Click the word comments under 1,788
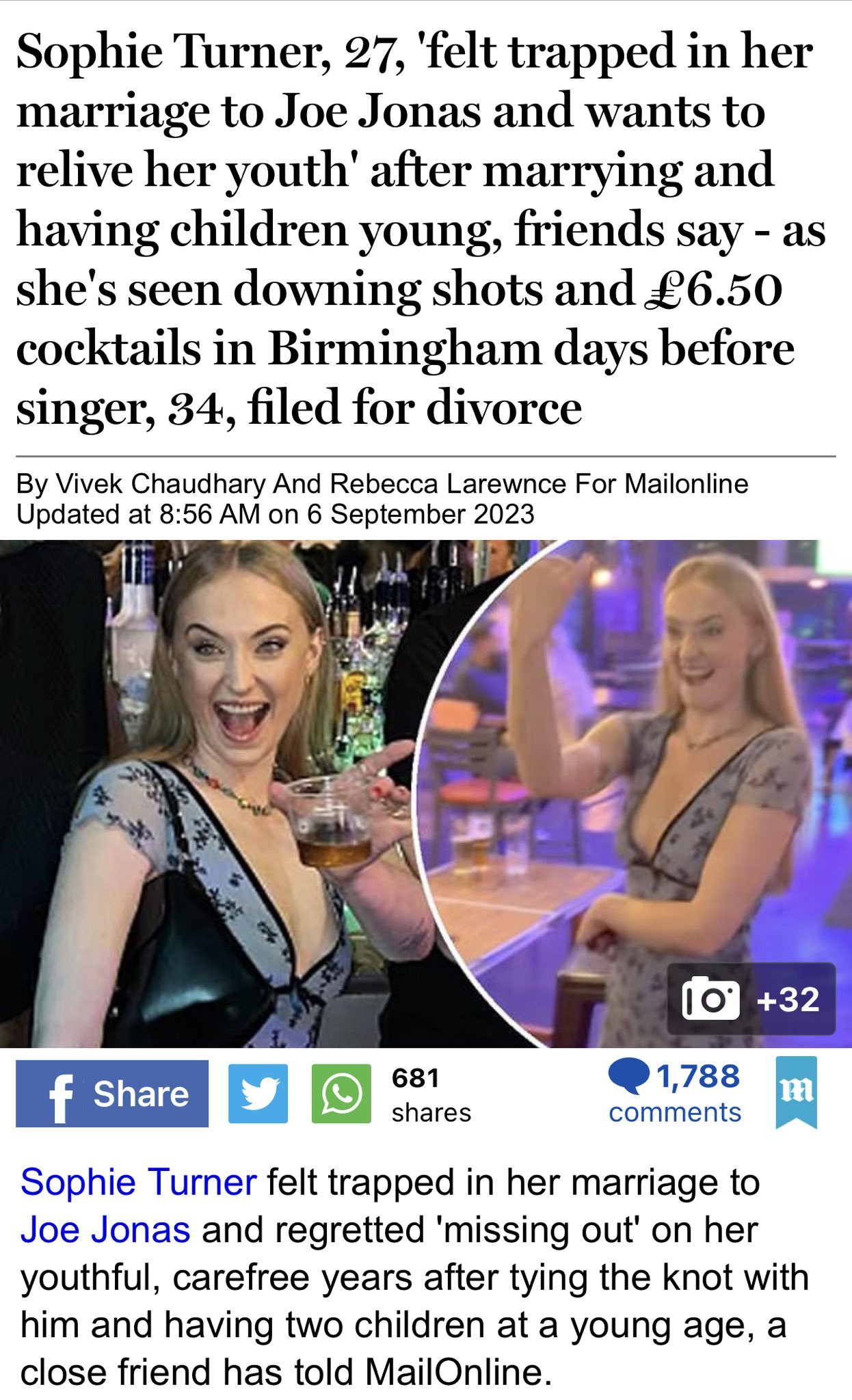The width and height of the screenshot is (852, 1400). point(675,1113)
